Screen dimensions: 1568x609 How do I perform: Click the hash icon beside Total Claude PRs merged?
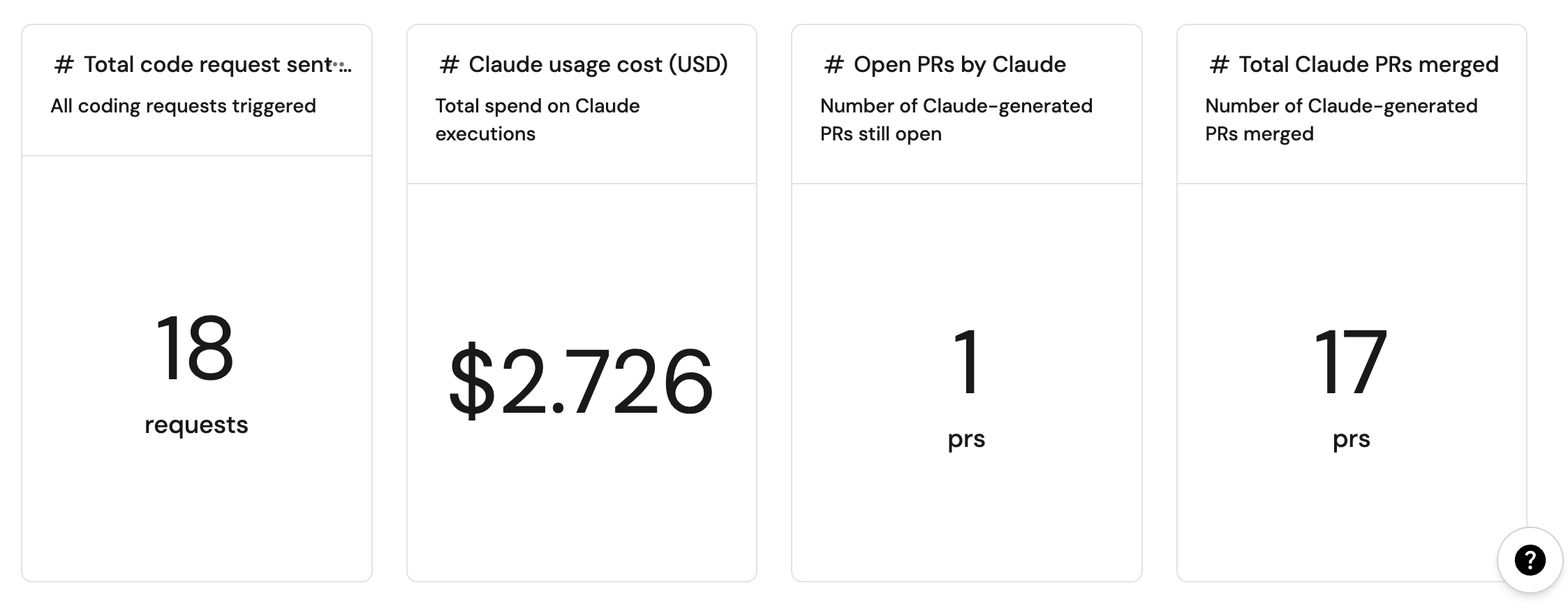pyautogui.click(x=1219, y=65)
